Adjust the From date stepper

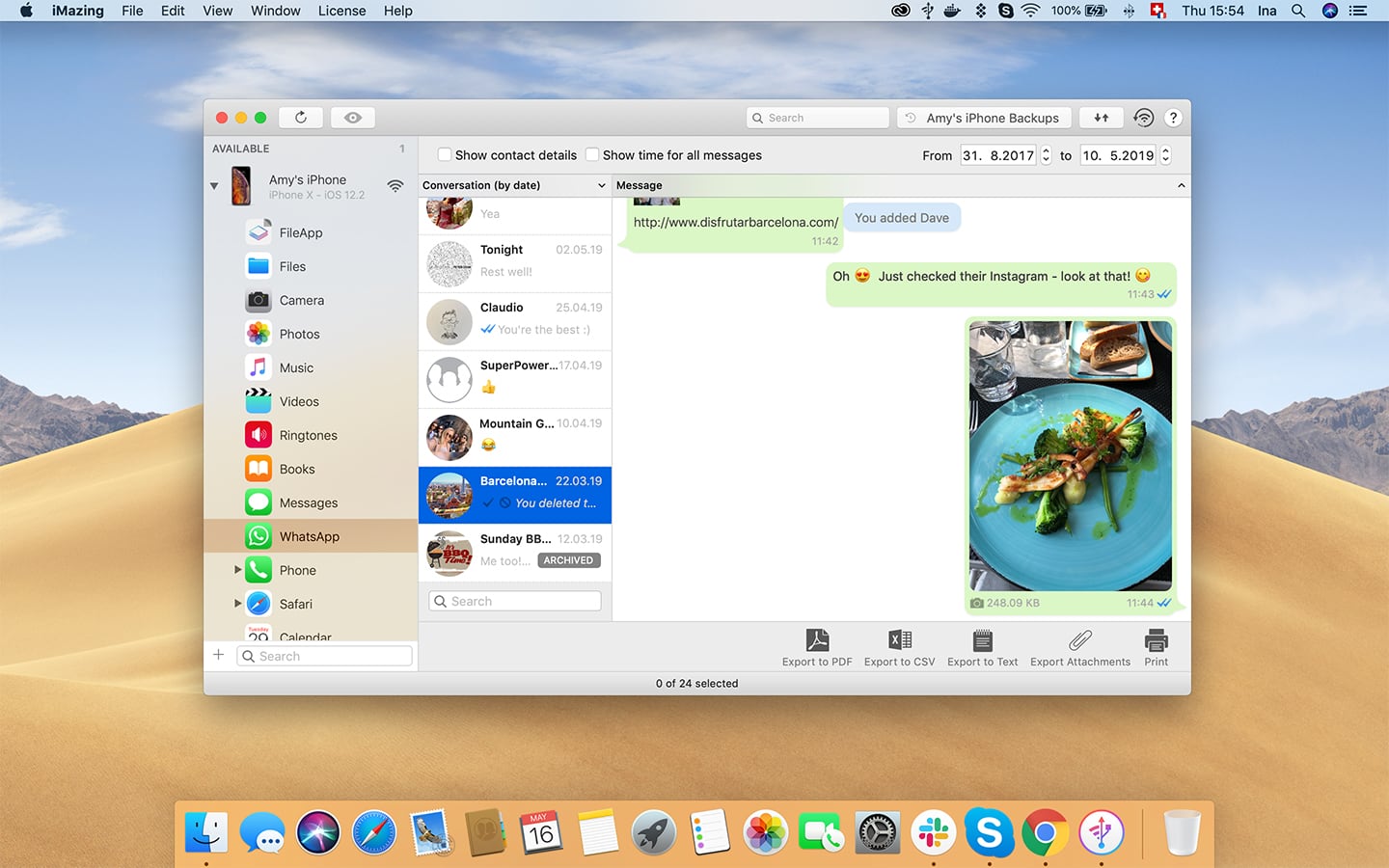coord(1046,155)
